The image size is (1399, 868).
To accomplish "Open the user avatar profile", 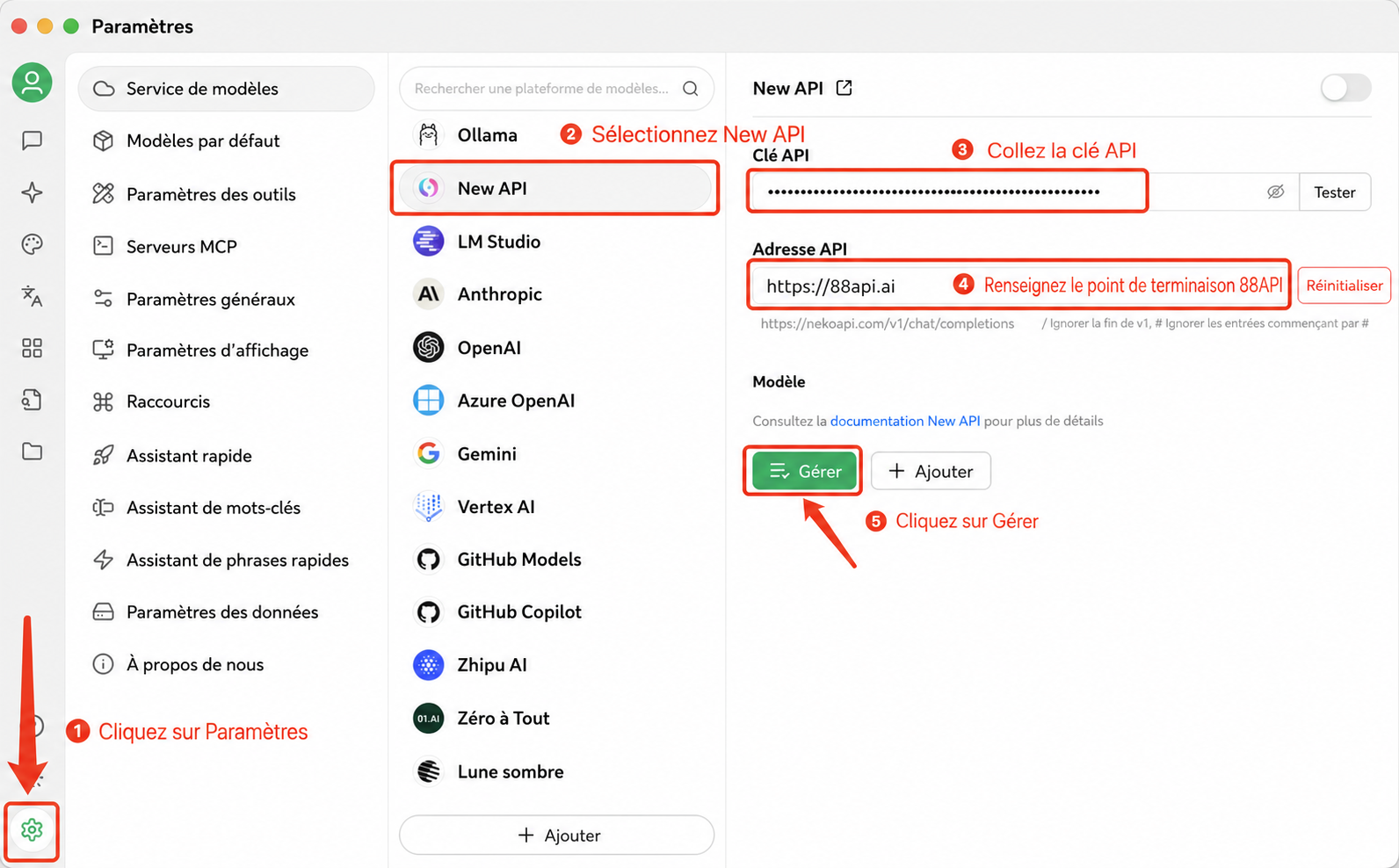I will [32, 83].
